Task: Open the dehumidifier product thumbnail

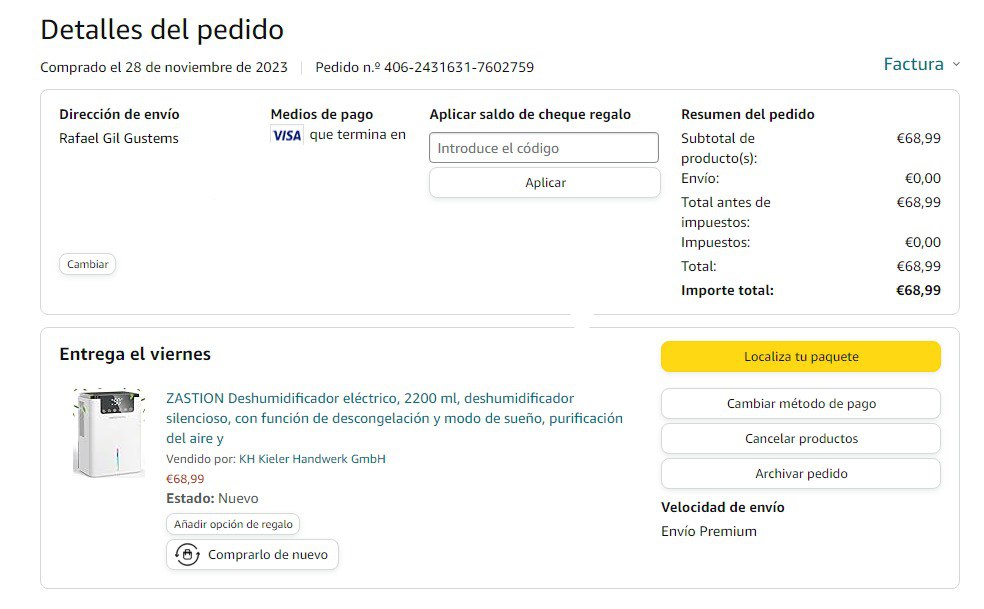Action: (108, 432)
